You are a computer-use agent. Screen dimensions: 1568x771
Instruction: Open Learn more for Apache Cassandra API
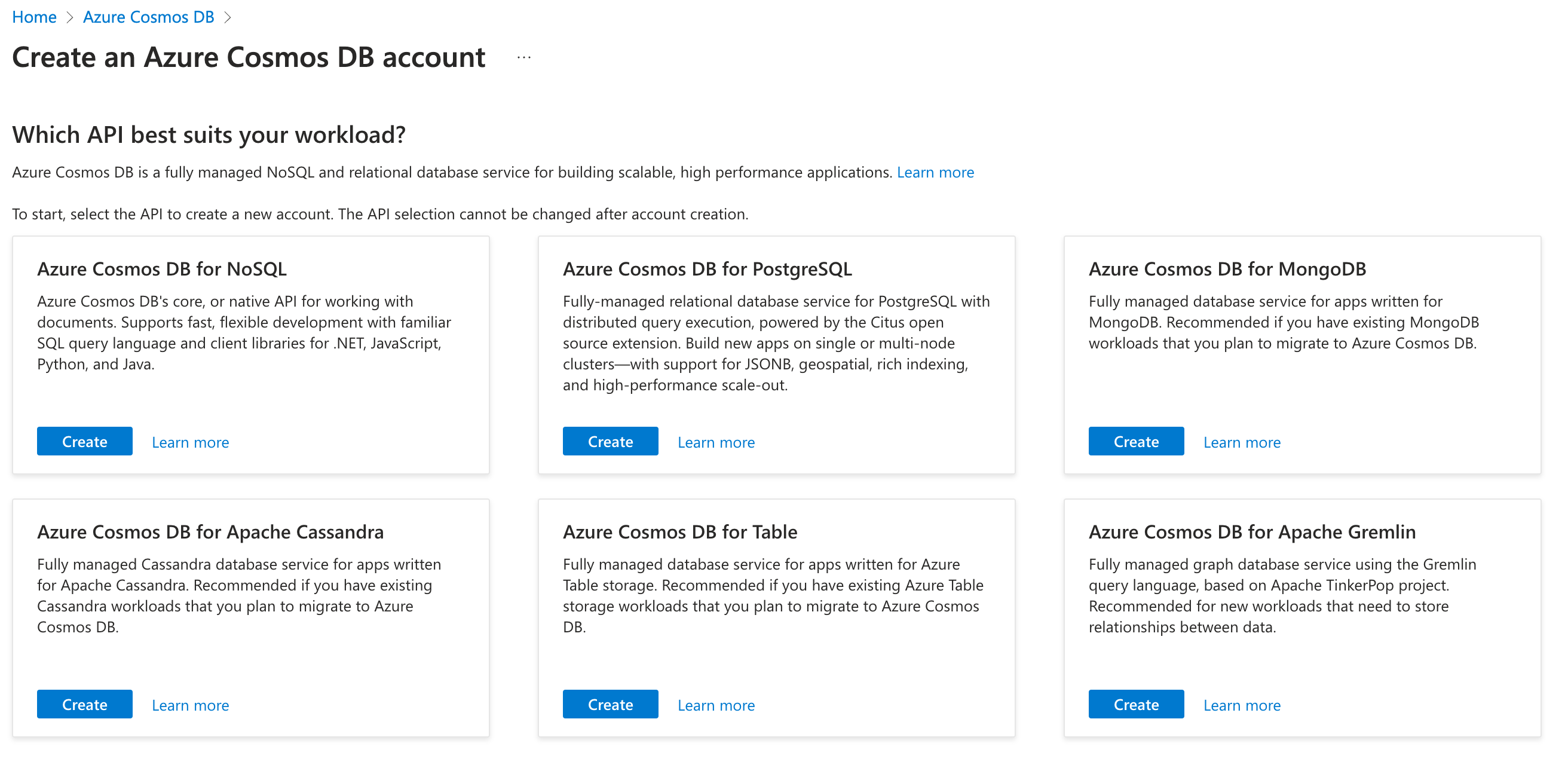(190, 705)
